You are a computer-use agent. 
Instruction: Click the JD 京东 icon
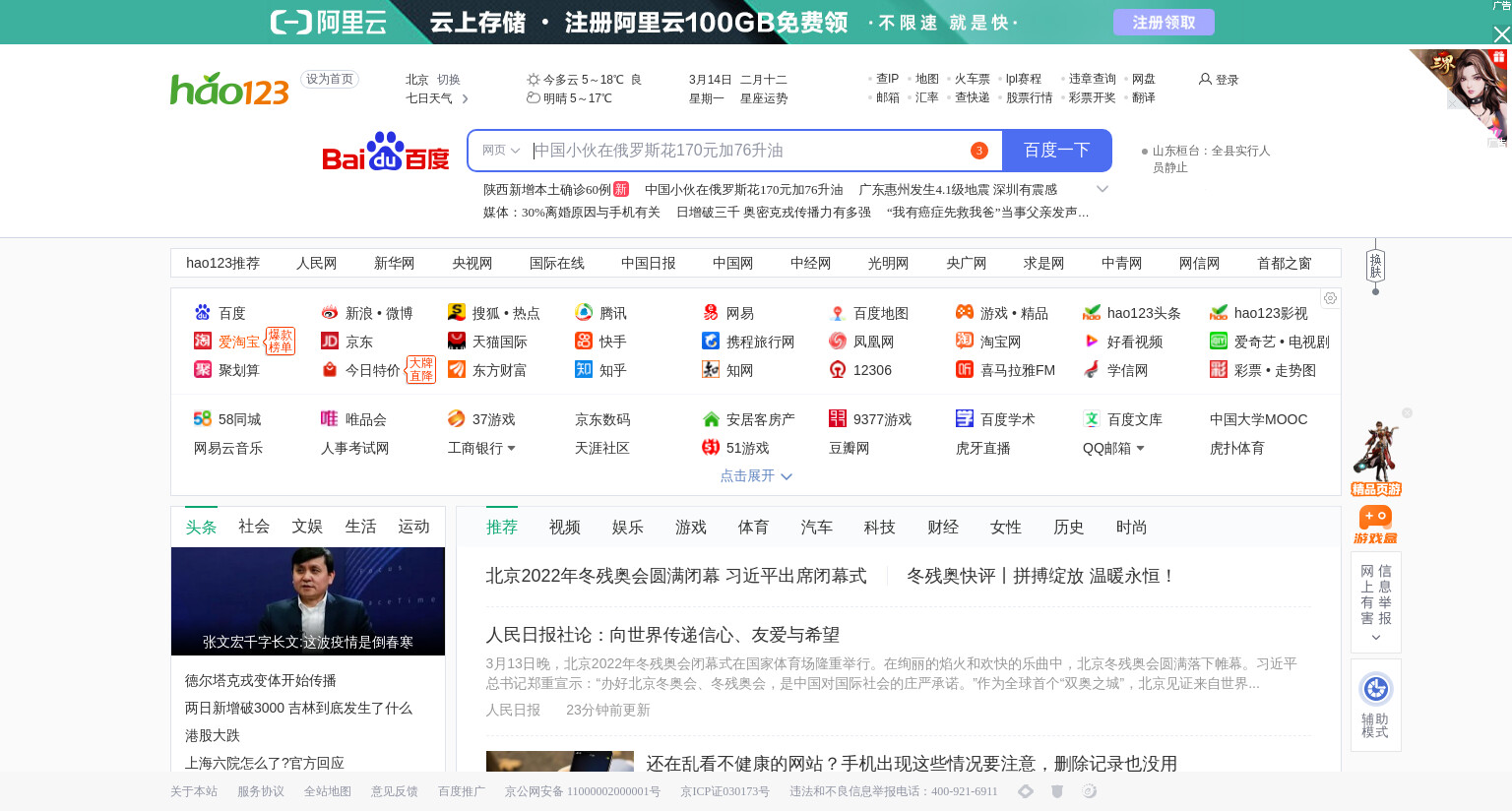(330, 342)
